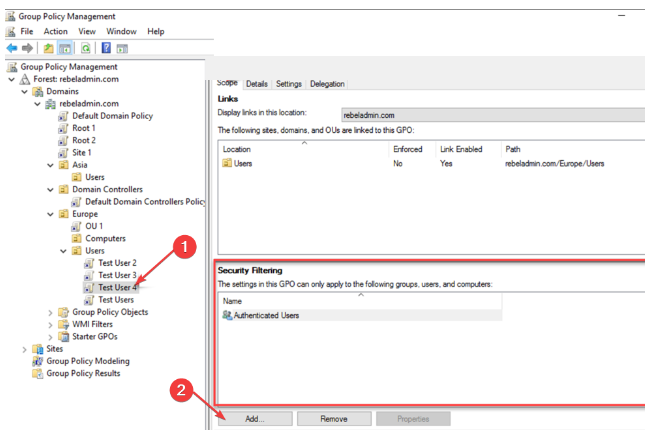Expand the Group Policy Objects folder
The image size is (655, 438).
(x=51, y=312)
